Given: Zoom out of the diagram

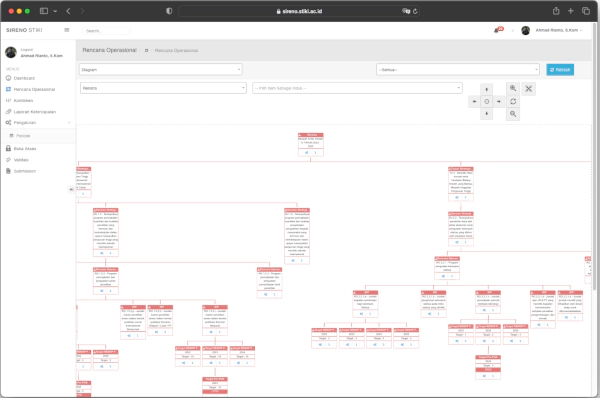Looking at the screenshot, I should [x=513, y=114].
